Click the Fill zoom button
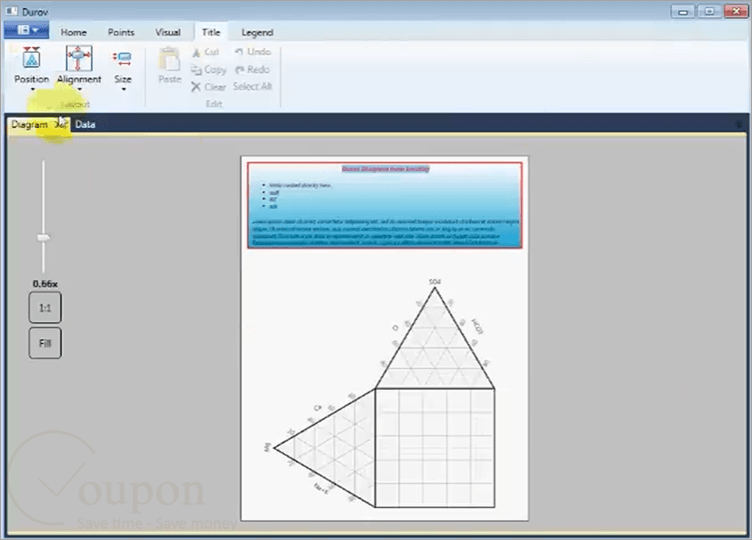 click(45, 343)
